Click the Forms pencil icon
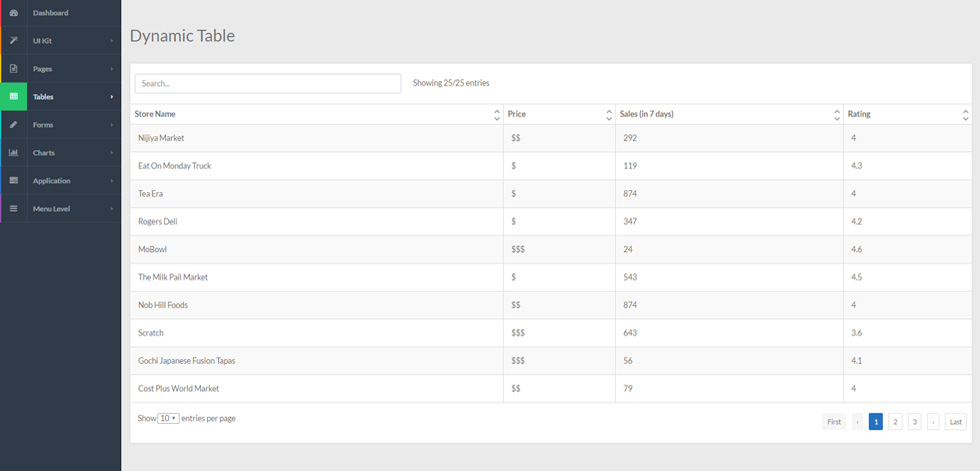This screenshot has width=980, height=471. (x=14, y=125)
